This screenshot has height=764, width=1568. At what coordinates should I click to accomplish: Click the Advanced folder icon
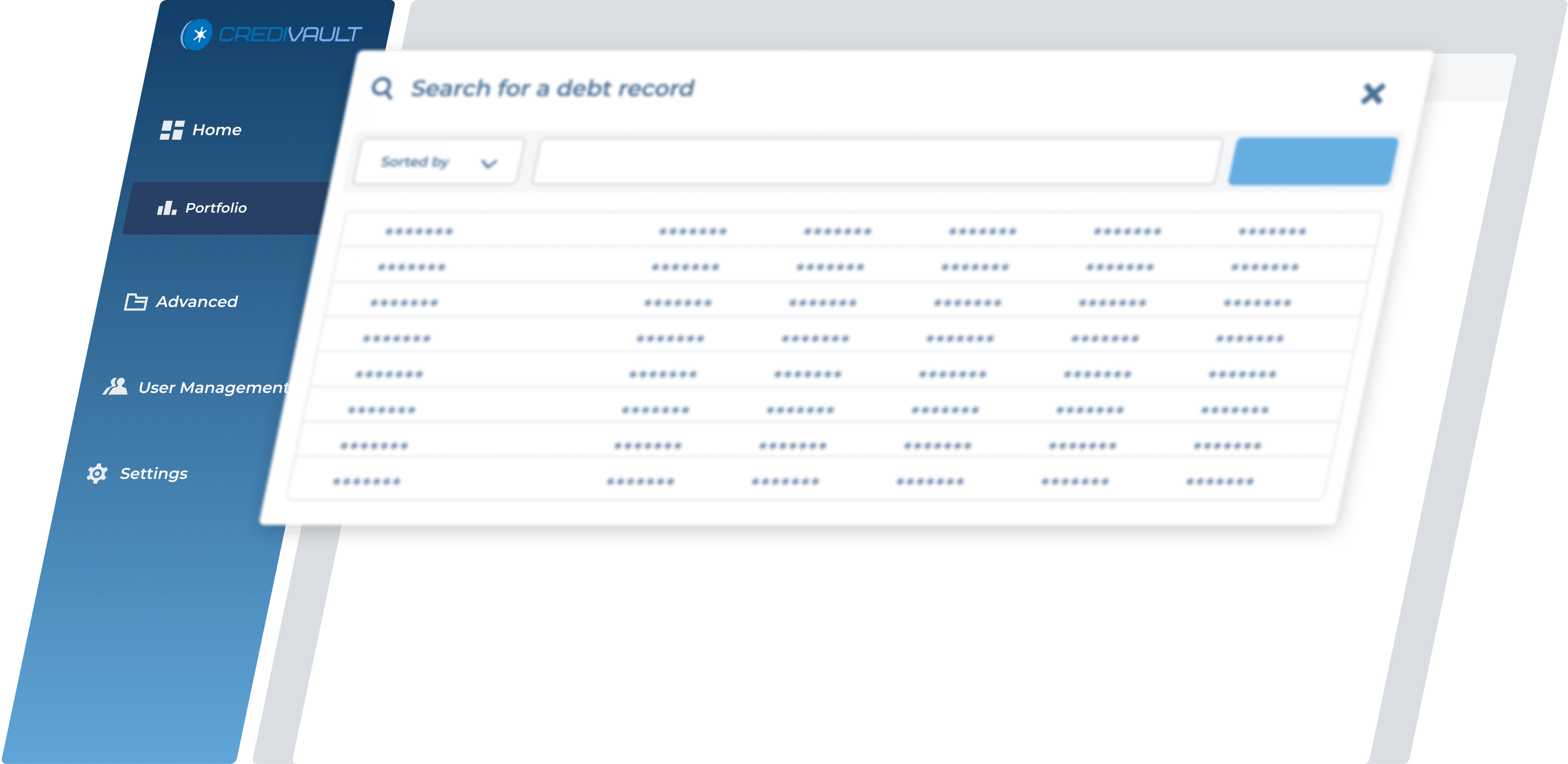point(136,301)
